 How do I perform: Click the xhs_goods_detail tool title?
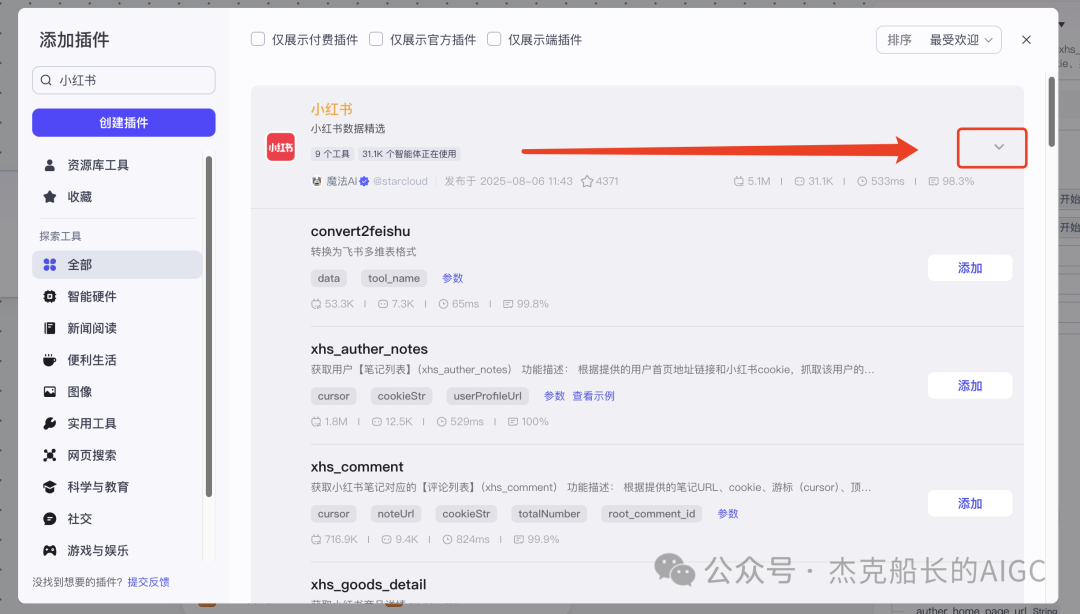368,584
